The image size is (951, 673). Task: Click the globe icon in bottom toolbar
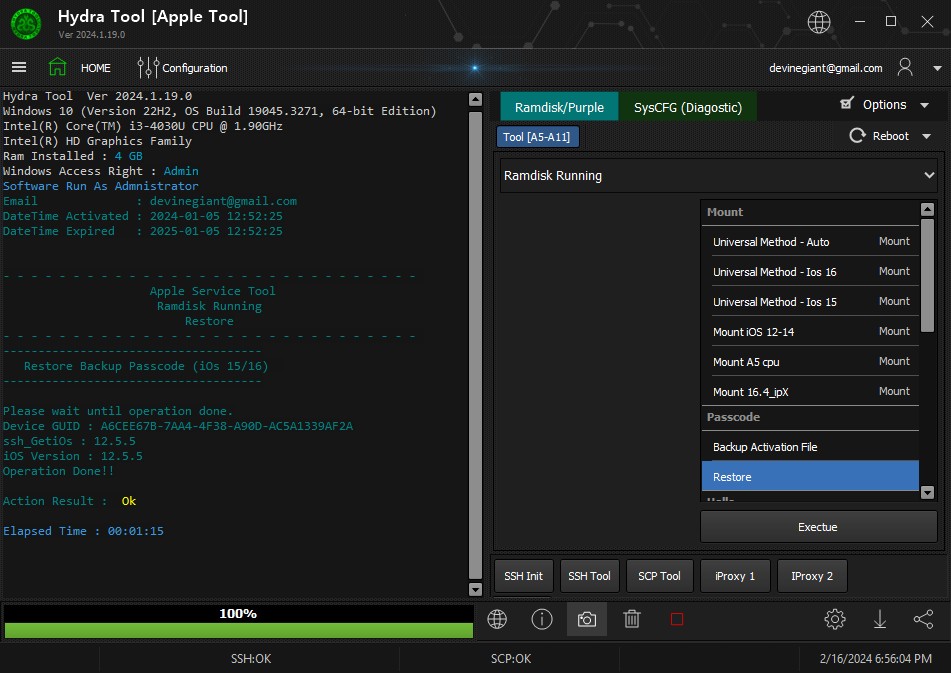tap(497, 619)
